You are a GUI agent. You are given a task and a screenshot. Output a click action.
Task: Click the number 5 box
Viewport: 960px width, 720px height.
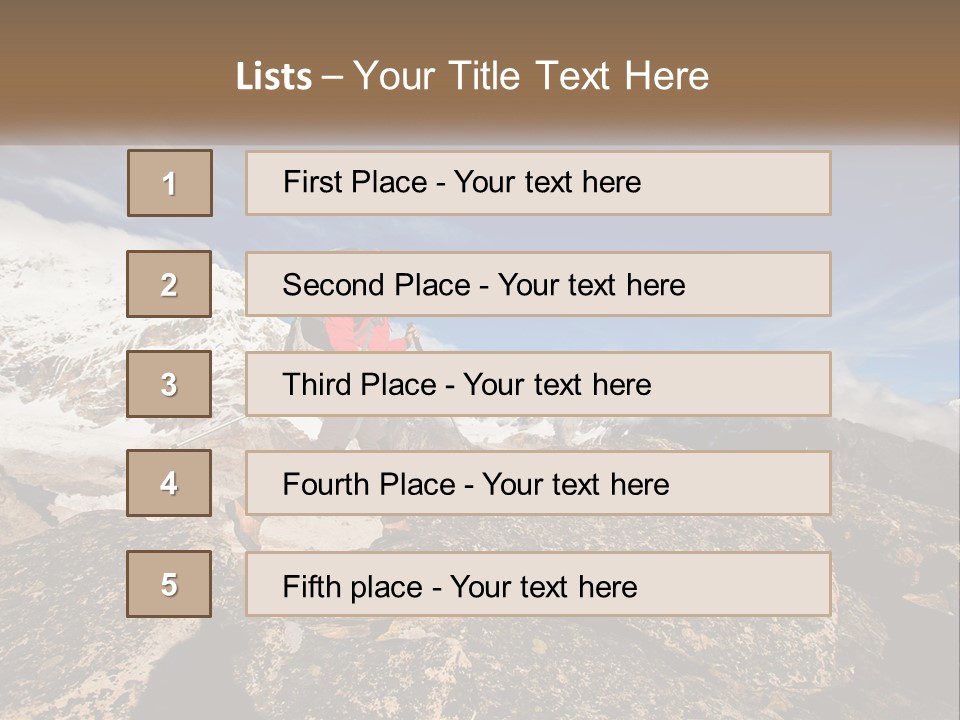169,584
